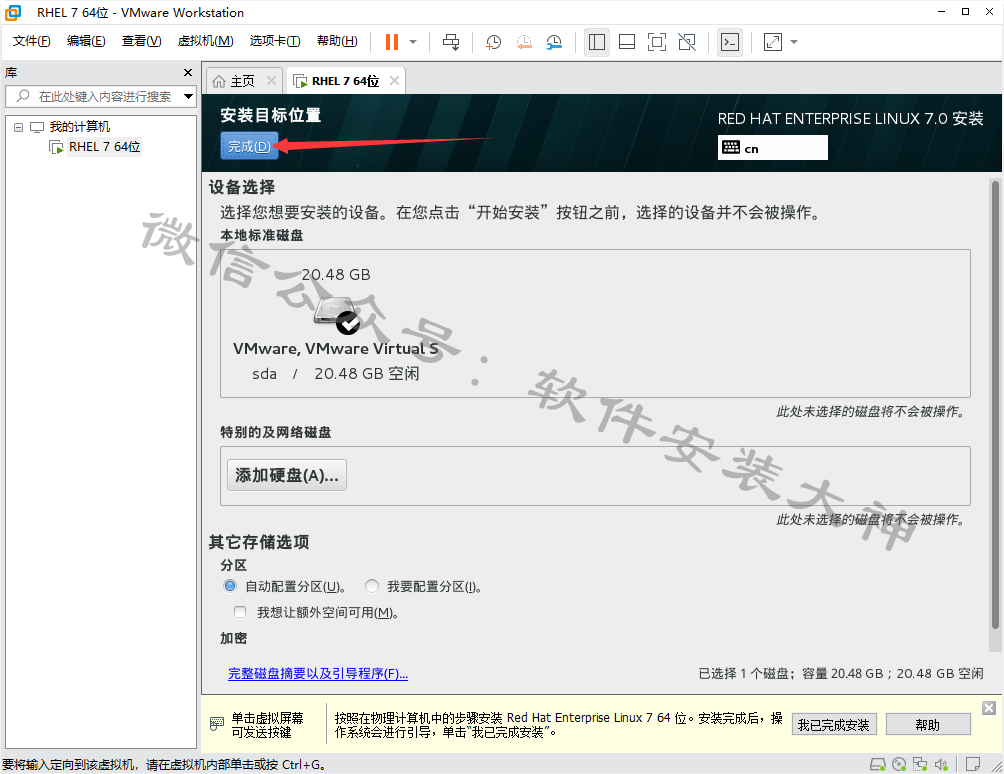Open the 文件(F) menu
Image resolution: width=1004 pixels, height=774 pixels.
[x=31, y=41]
